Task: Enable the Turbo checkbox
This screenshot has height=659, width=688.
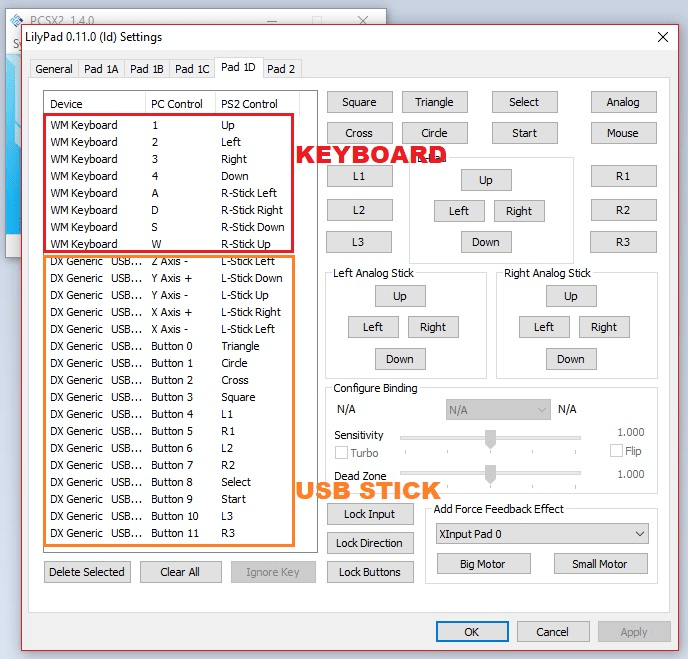Action: pyautogui.click(x=342, y=453)
